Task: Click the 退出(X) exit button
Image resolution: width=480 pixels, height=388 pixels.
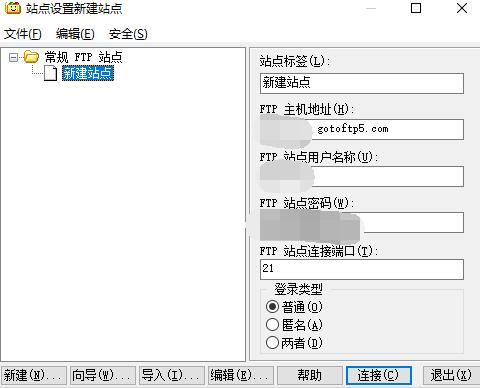Action: (451, 375)
